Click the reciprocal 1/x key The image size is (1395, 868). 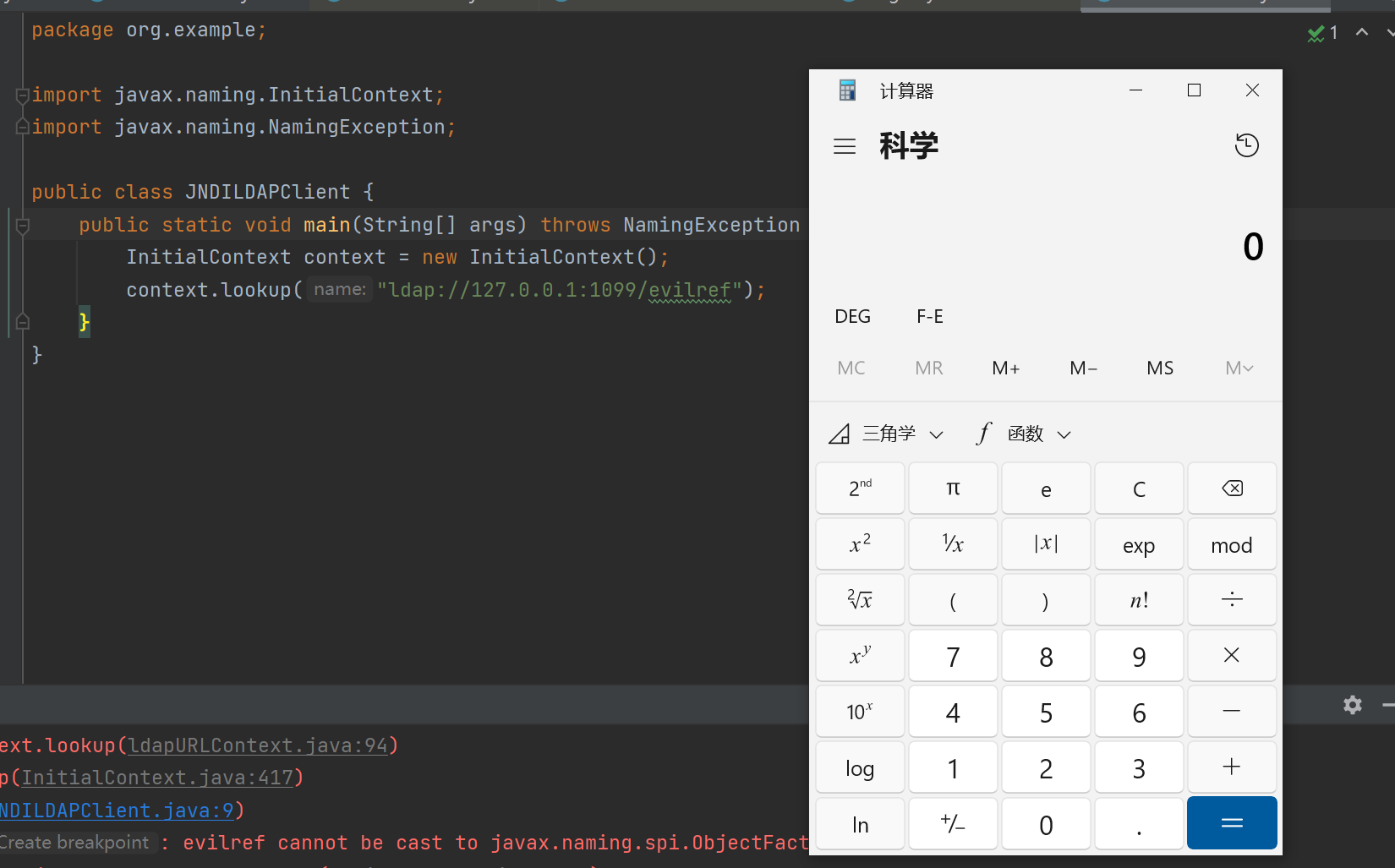click(953, 544)
